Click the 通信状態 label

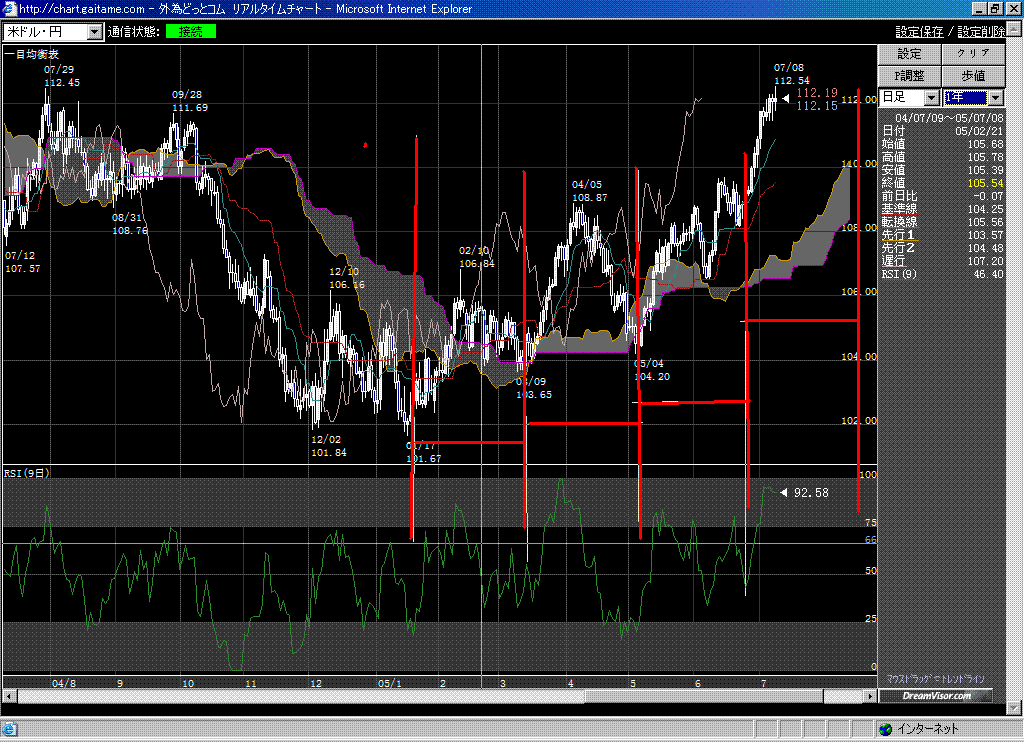134,31
